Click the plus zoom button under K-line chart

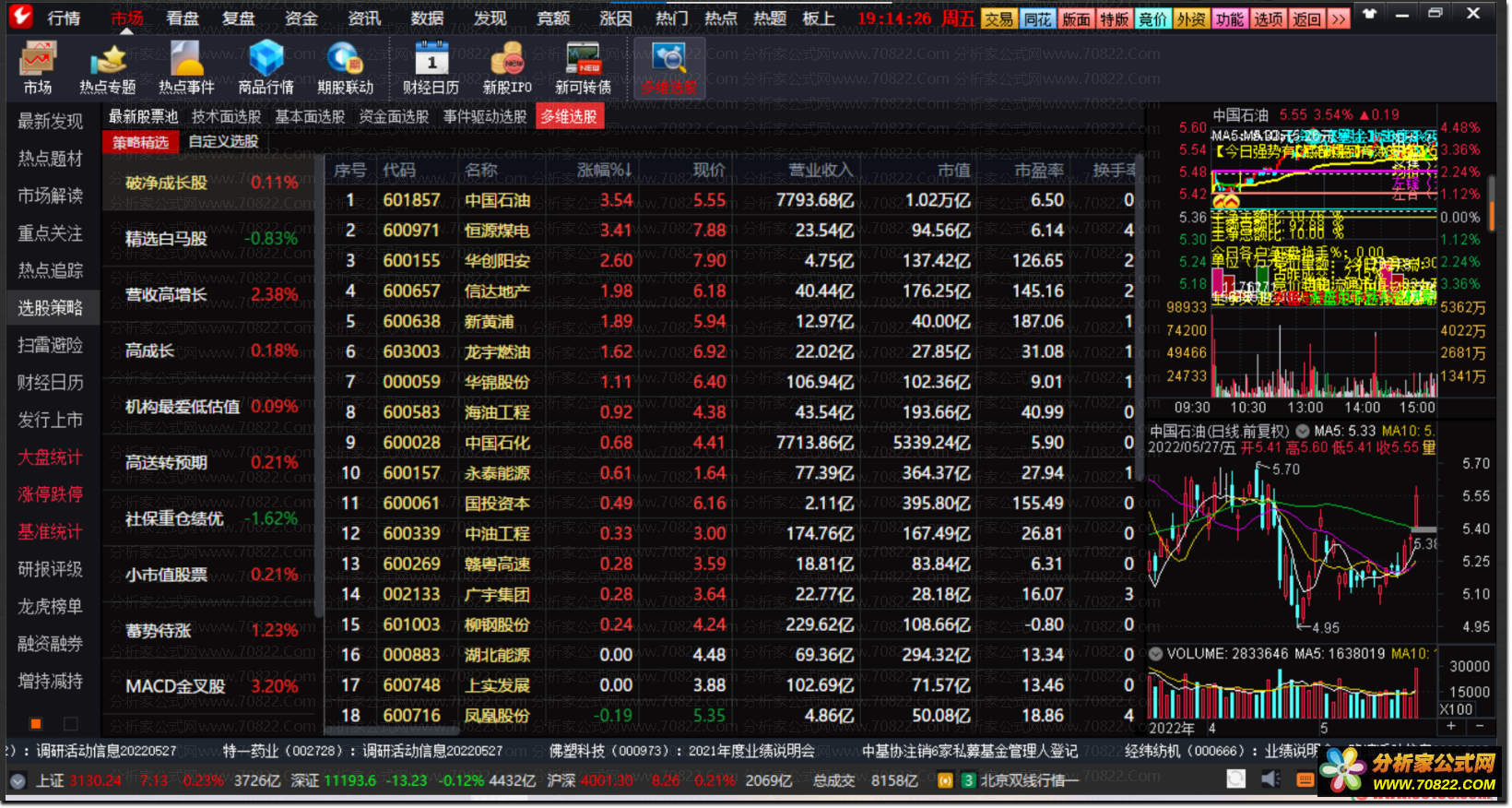(1450, 726)
